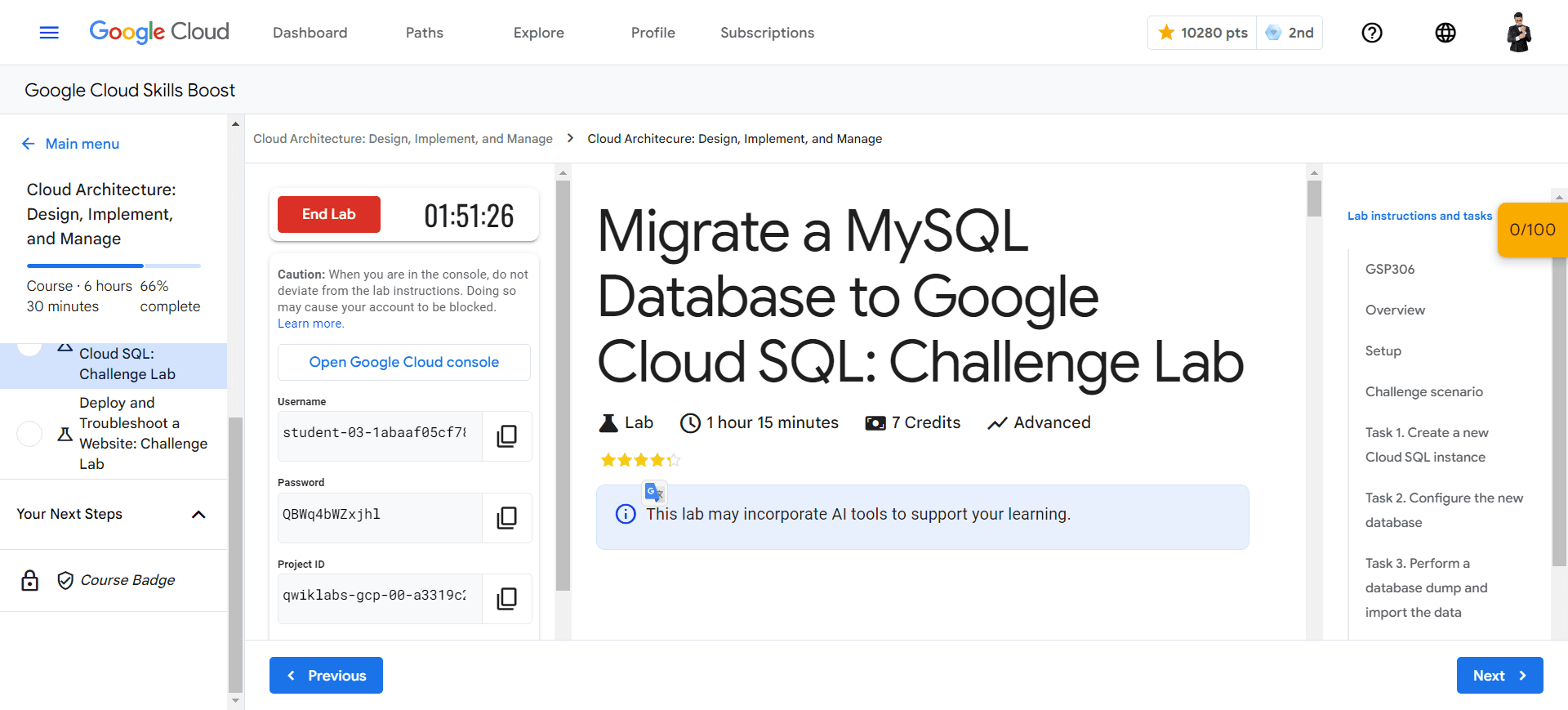Collapse the Your Next Steps section
The height and width of the screenshot is (710, 1568).
coord(198,514)
